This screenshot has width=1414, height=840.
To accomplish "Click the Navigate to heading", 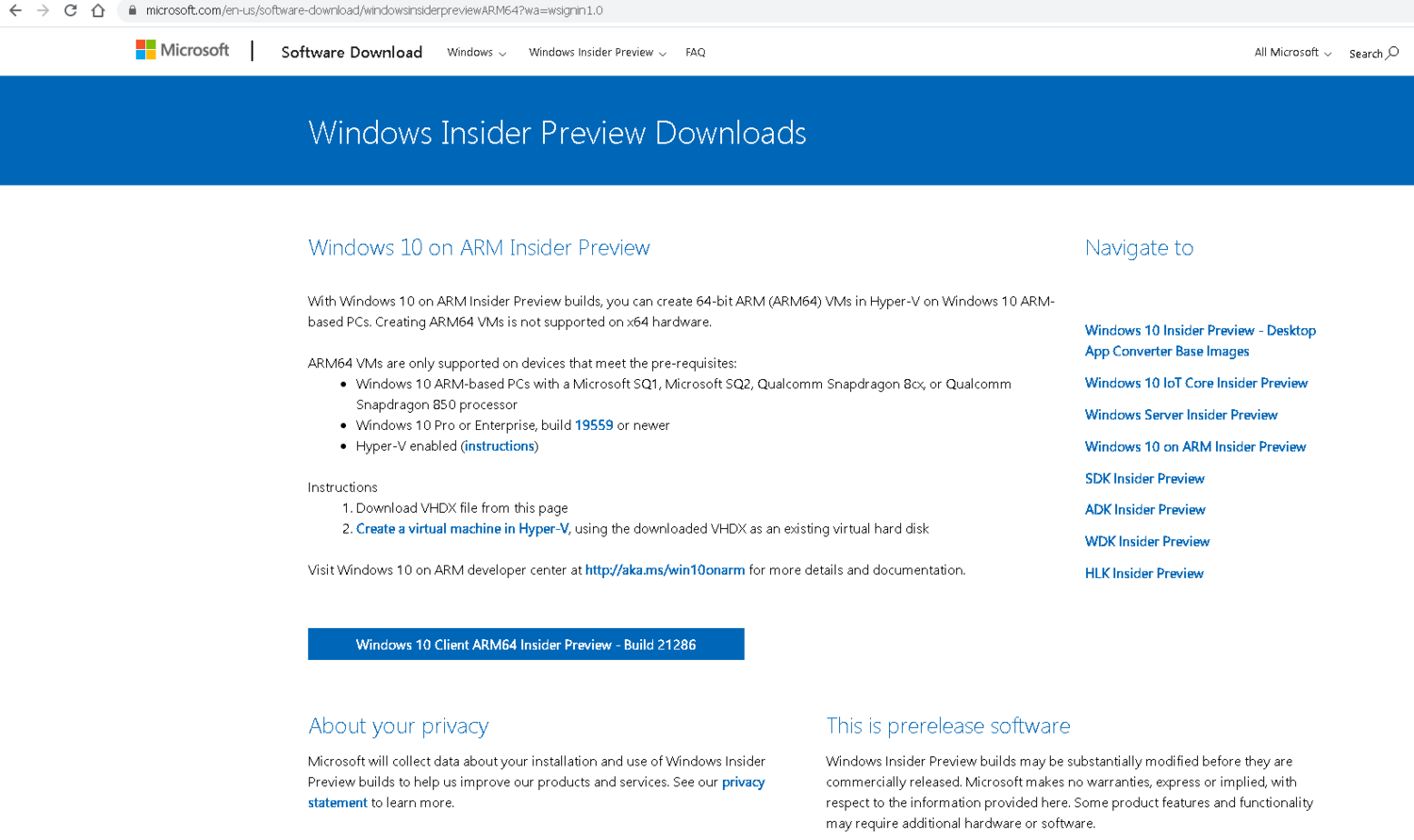I will (x=1139, y=247).
